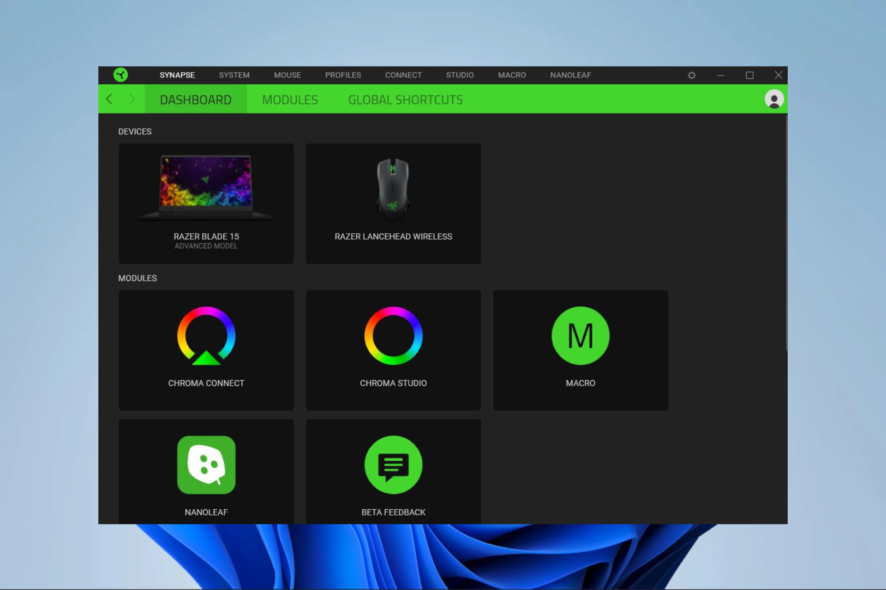
Task: Open the Chroma Connect module icon
Action: click(206, 336)
